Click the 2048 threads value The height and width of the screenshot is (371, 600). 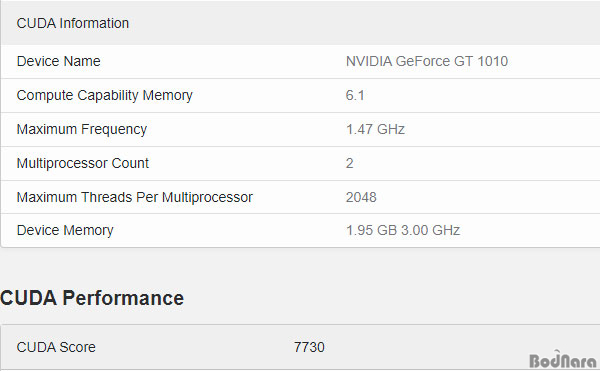tap(361, 197)
